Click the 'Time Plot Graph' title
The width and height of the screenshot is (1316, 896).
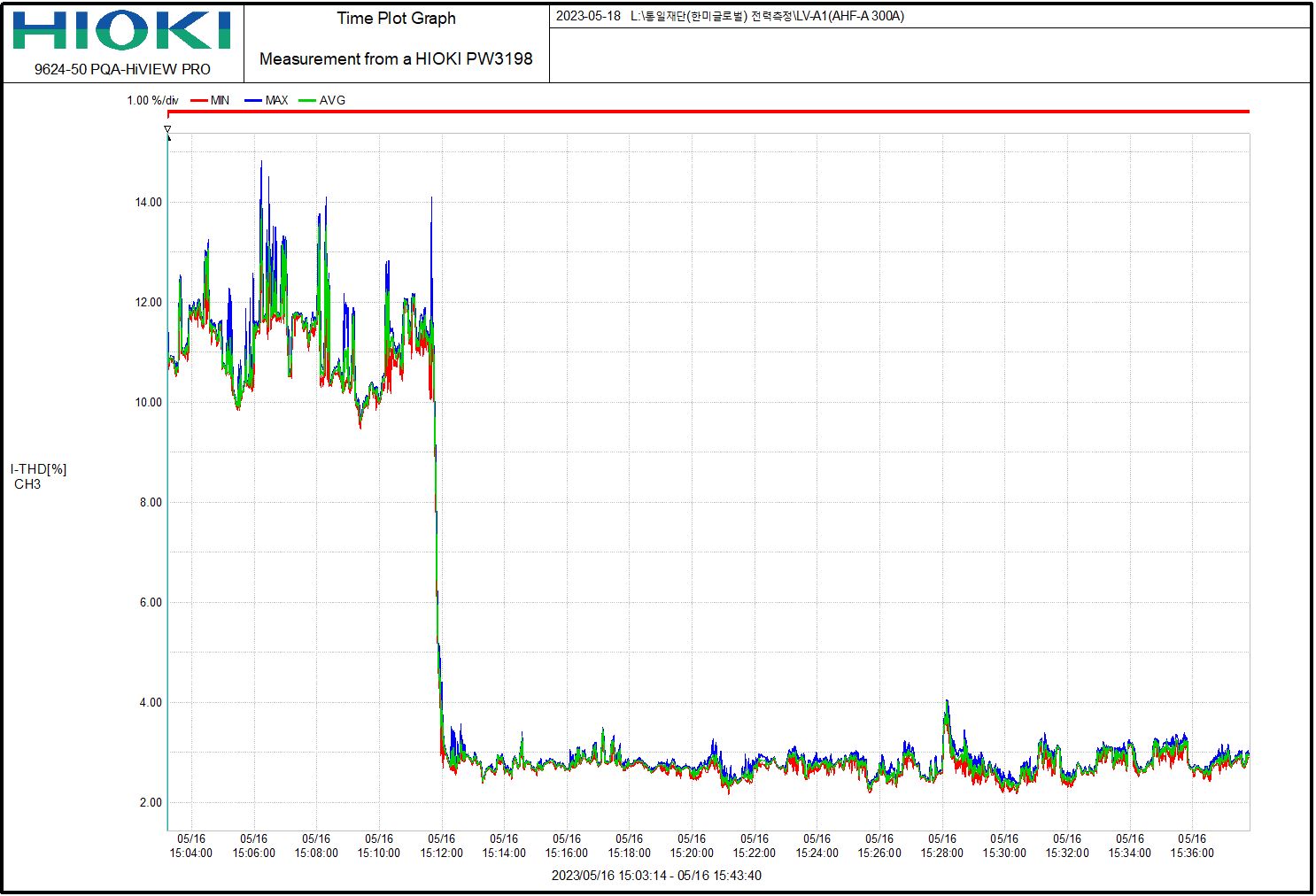[x=397, y=19]
